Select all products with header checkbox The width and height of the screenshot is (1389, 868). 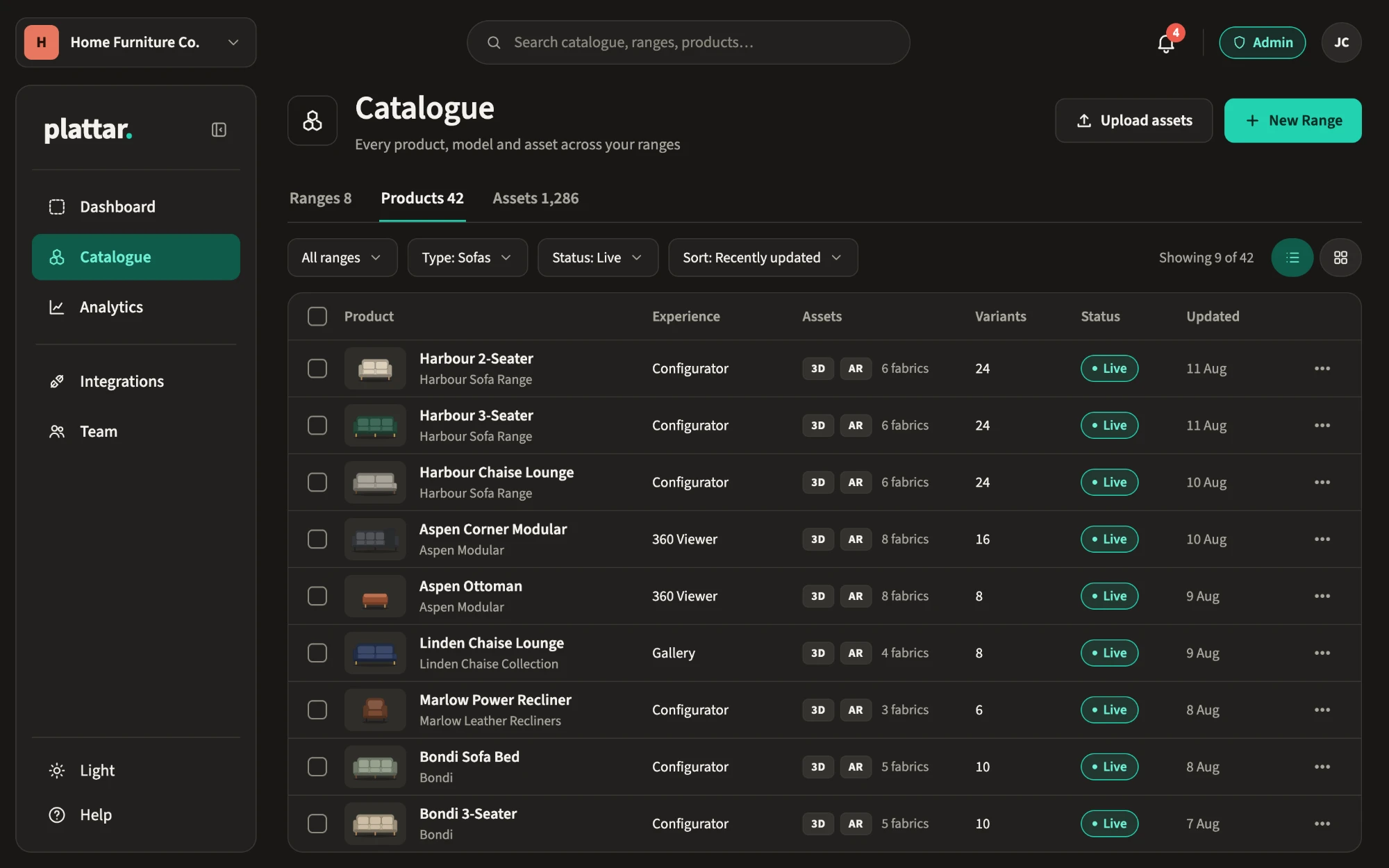click(317, 317)
